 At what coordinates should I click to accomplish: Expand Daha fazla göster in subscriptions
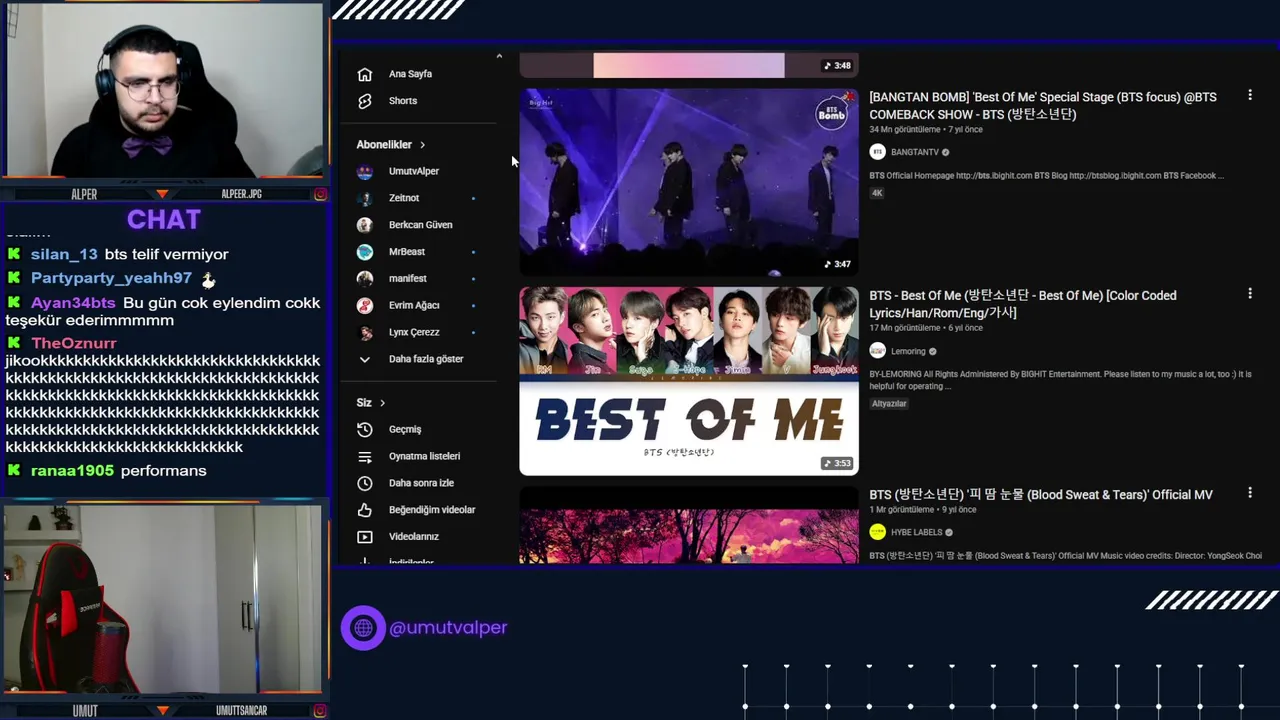coord(410,359)
